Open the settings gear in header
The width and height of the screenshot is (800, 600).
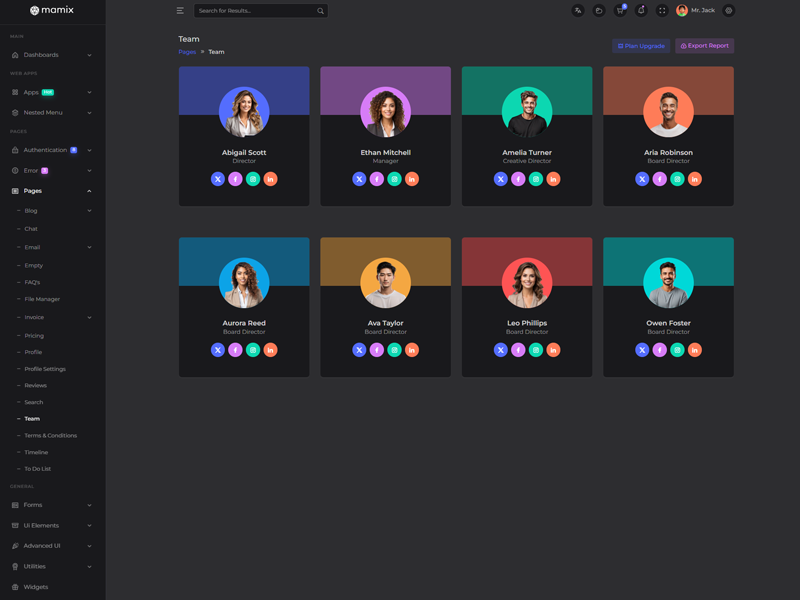pyautogui.click(x=729, y=11)
